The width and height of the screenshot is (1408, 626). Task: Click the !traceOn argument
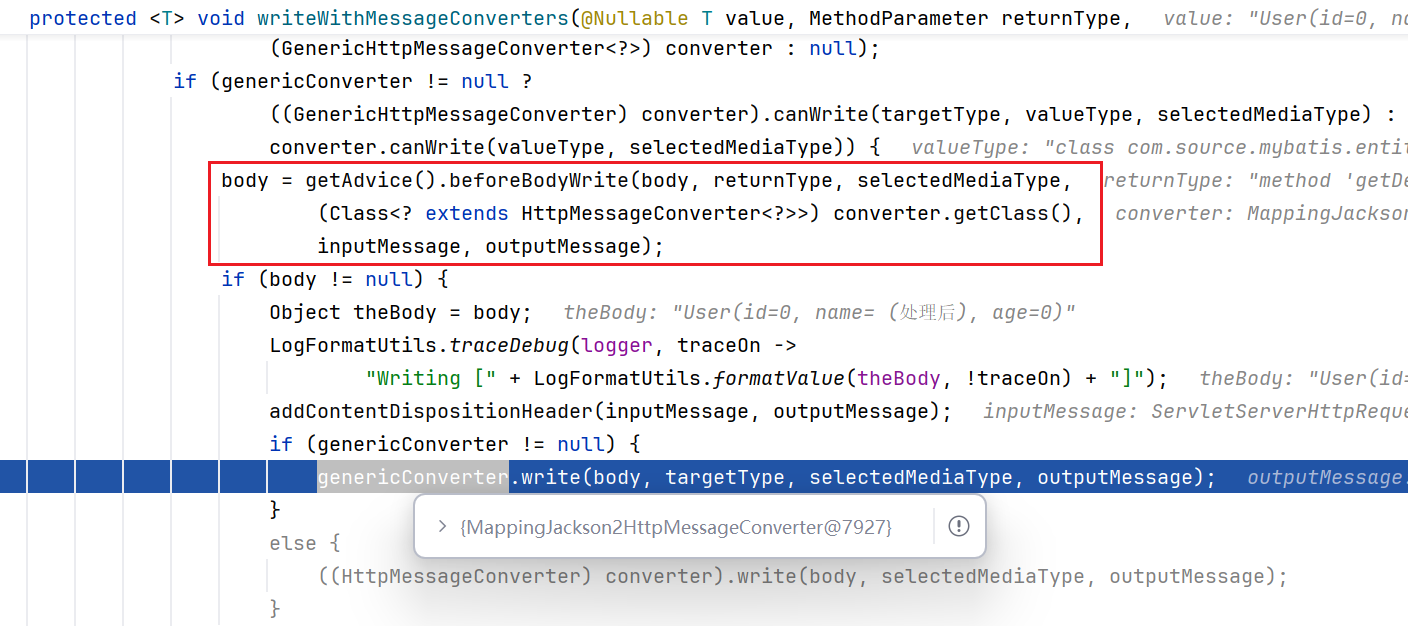[1011, 378]
